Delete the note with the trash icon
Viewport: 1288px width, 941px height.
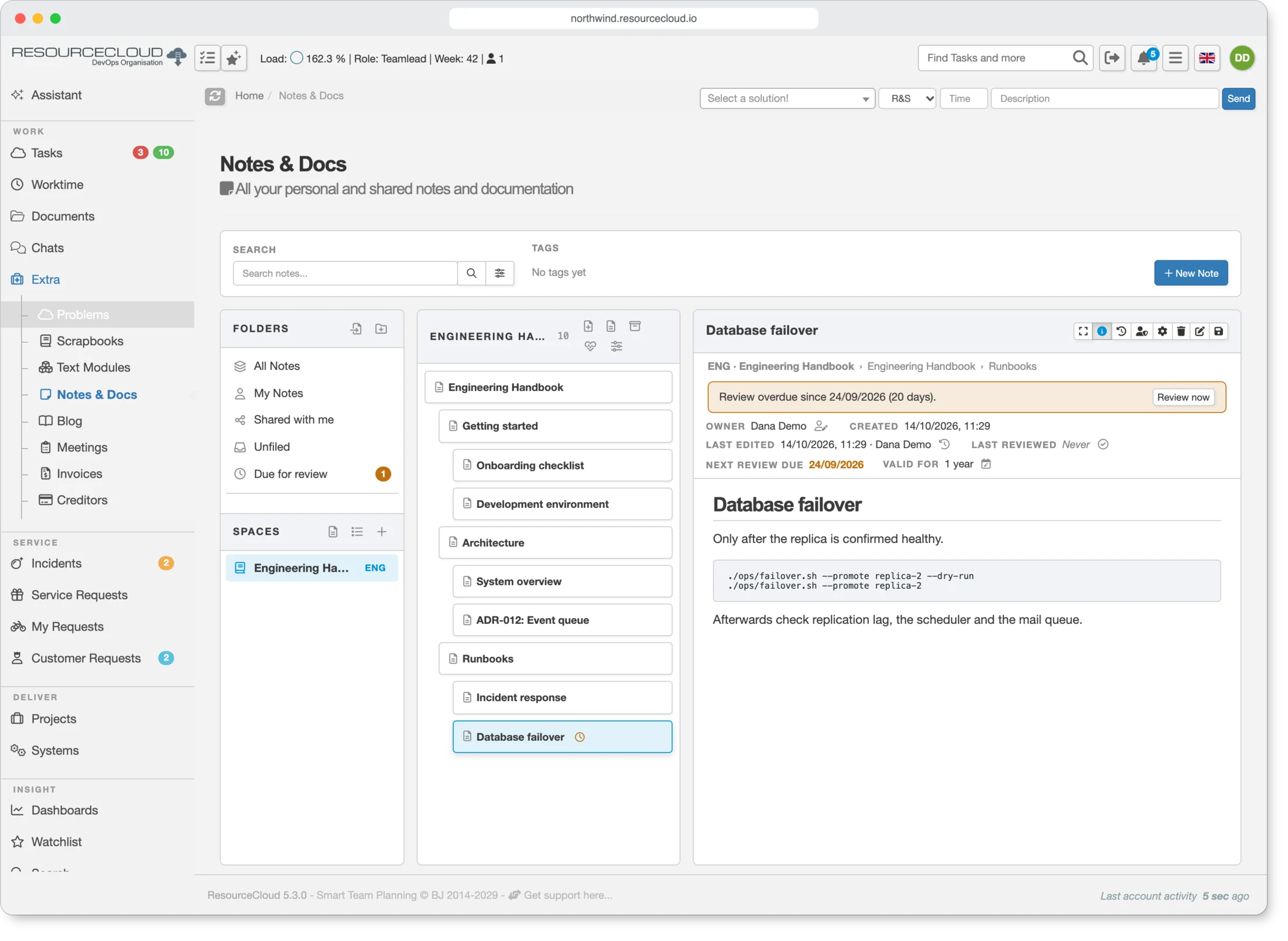pyautogui.click(x=1181, y=331)
